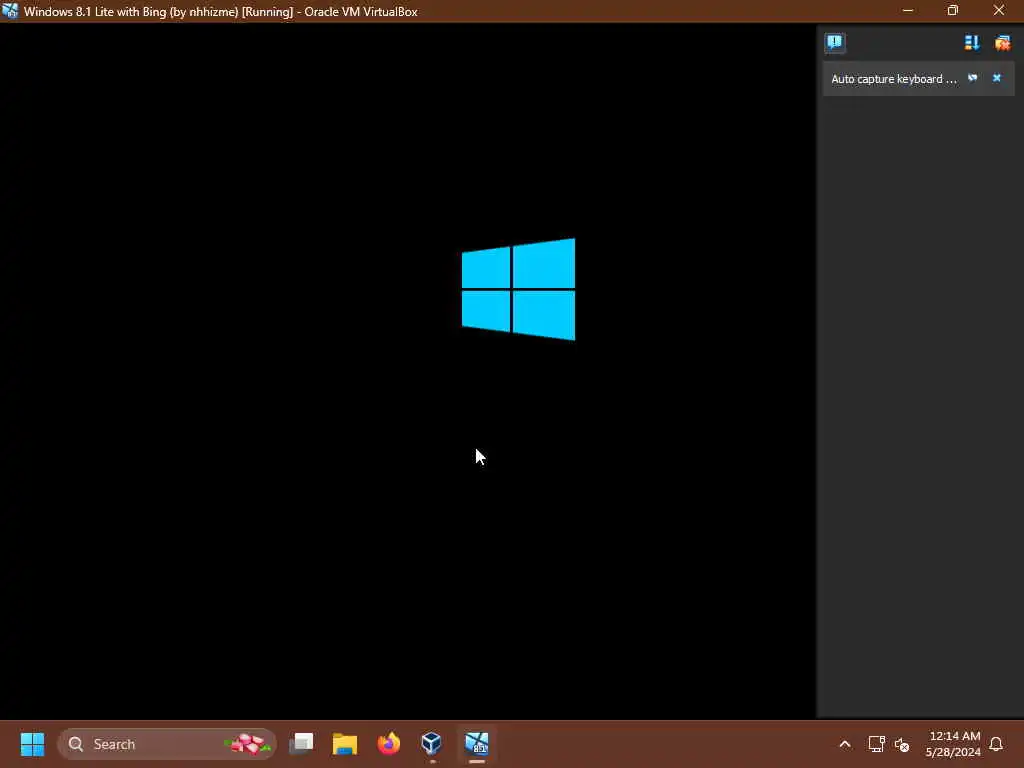Viewport: 1024px width, 768px height.
Task: Open network status tray icon
Action: 876,744
